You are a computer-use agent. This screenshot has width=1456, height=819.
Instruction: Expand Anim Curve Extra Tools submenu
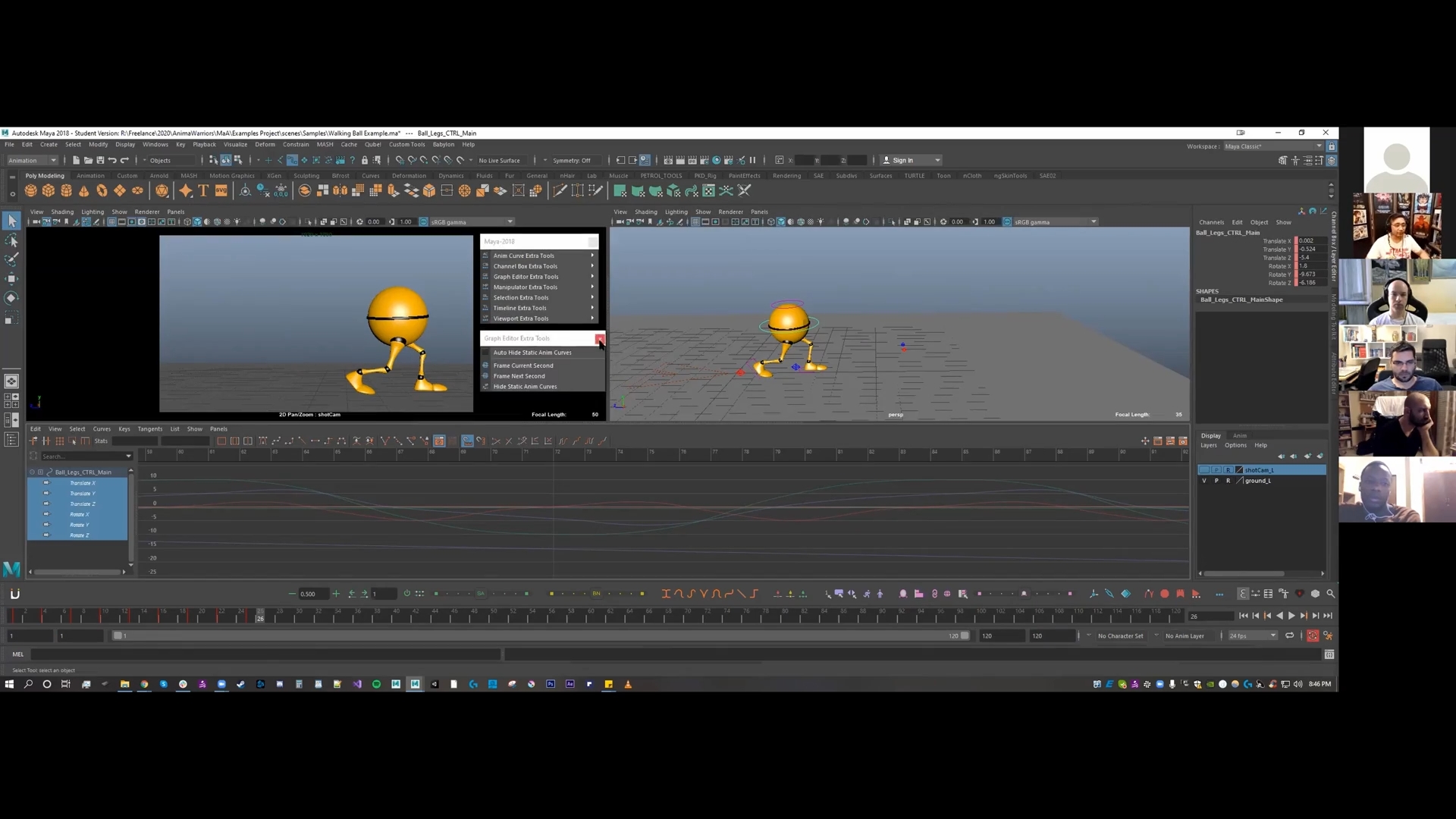coord(539,256)
